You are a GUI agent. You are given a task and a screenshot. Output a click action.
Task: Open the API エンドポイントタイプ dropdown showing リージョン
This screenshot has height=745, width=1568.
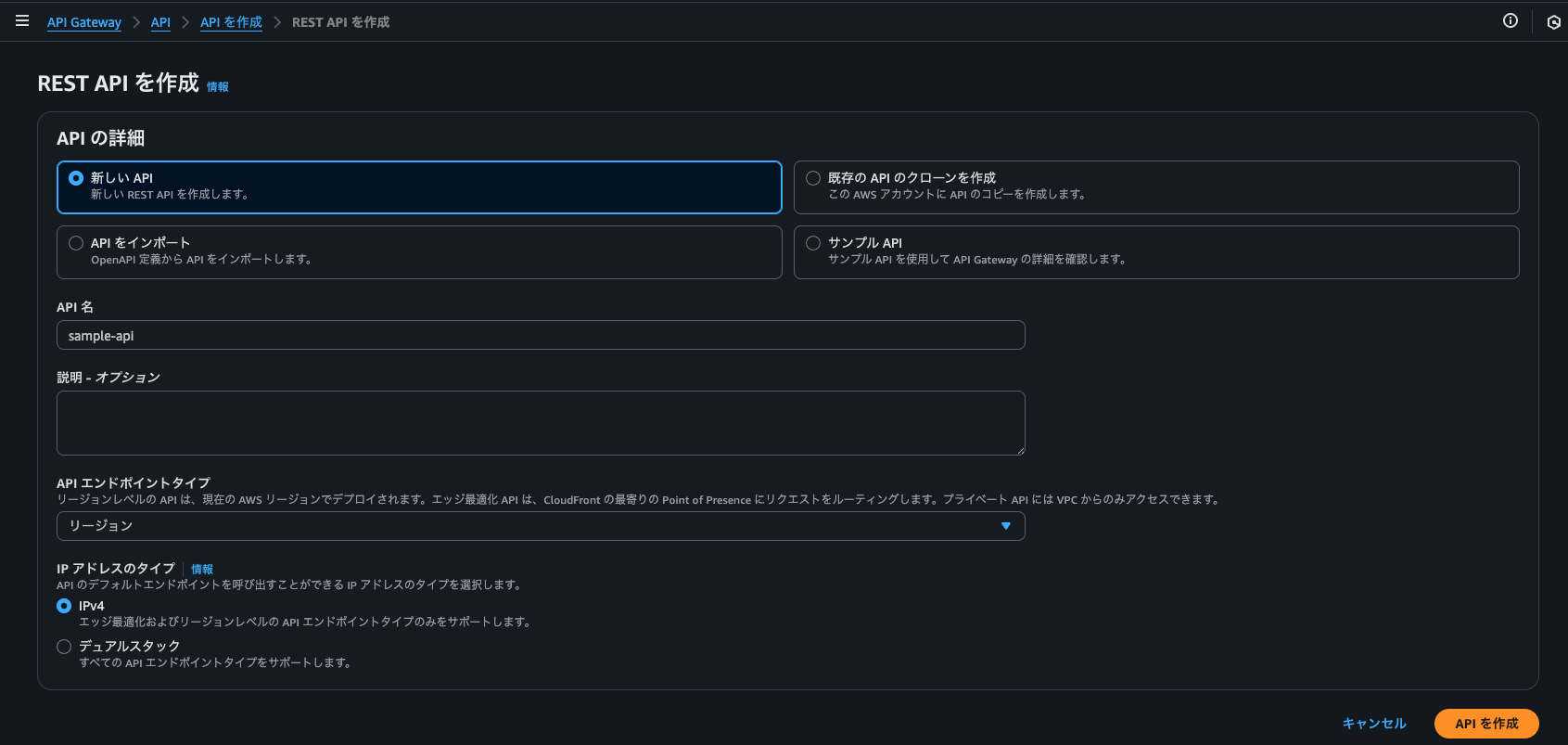pyautogui.click(x=541, y=526)
